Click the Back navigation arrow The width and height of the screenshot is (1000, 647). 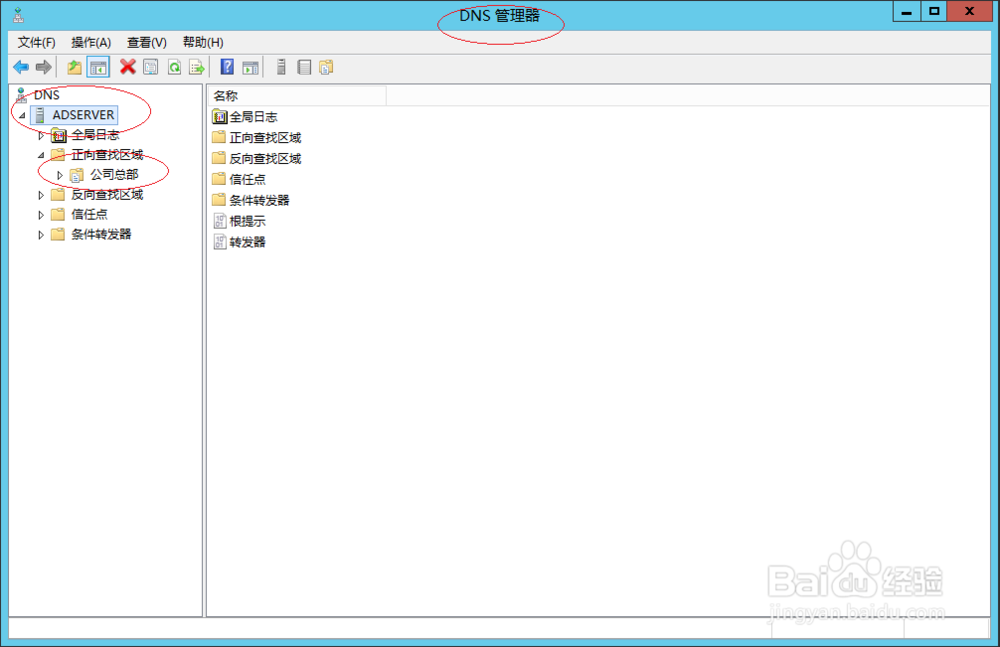point(20,66)
